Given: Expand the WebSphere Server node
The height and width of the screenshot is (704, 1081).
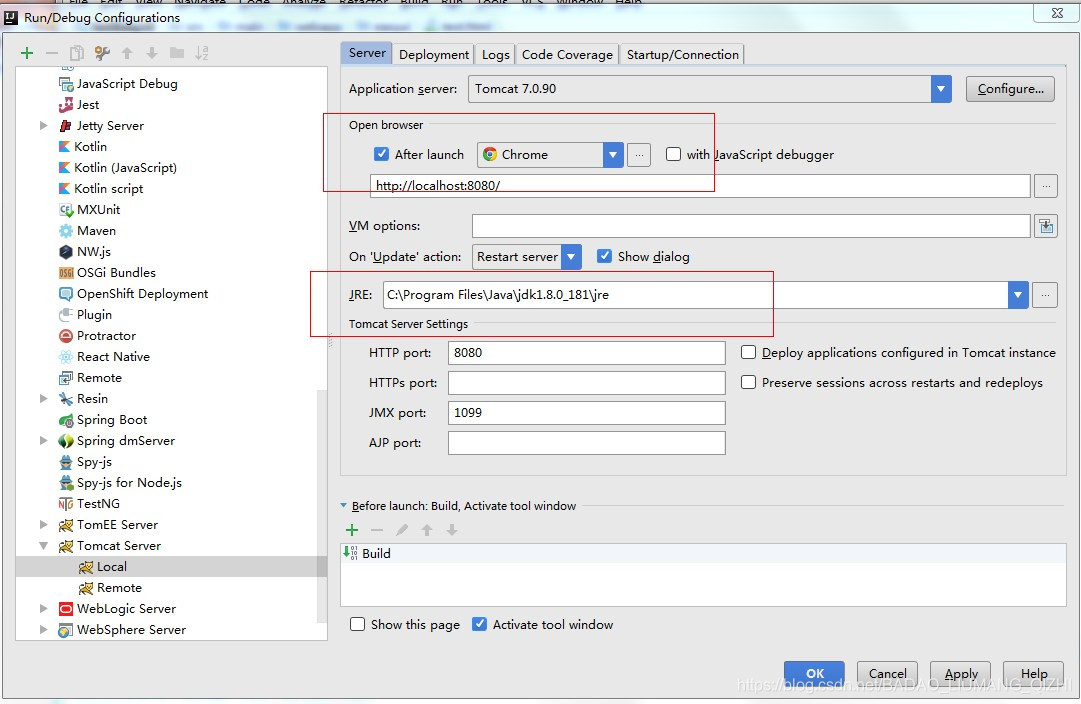Looking at the screenshot, I should (x=43, y=630).
